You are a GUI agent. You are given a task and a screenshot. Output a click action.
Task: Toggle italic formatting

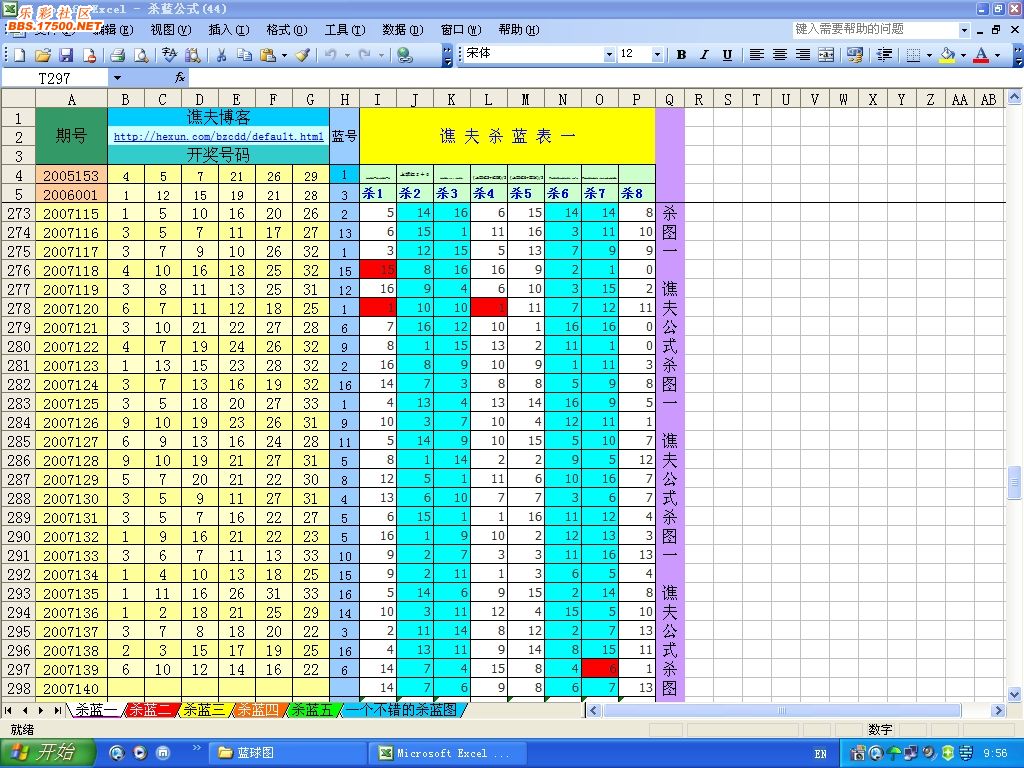click(x=704, y=55)
